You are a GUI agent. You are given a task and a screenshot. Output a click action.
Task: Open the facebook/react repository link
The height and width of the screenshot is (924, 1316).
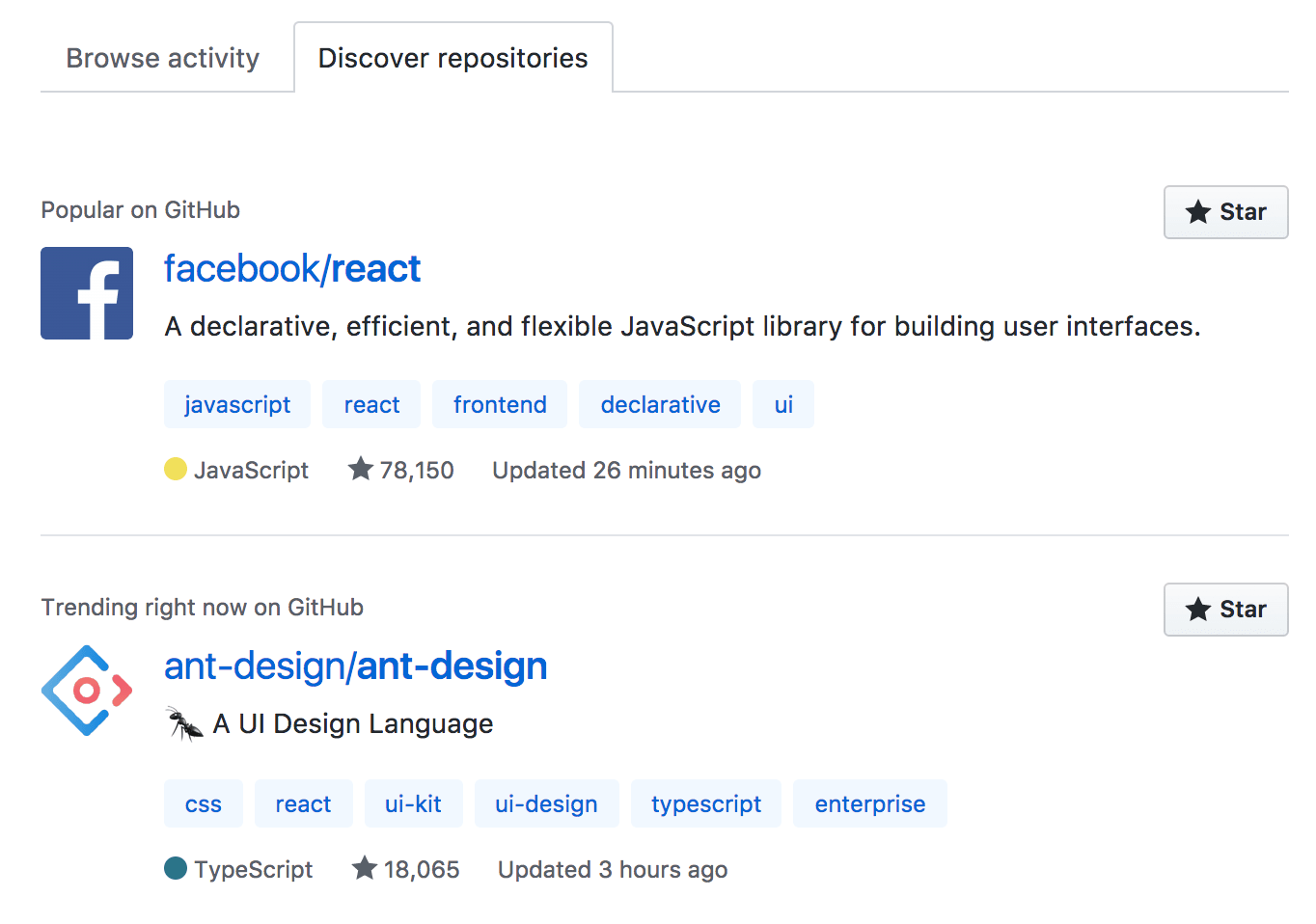coord(292,269)
